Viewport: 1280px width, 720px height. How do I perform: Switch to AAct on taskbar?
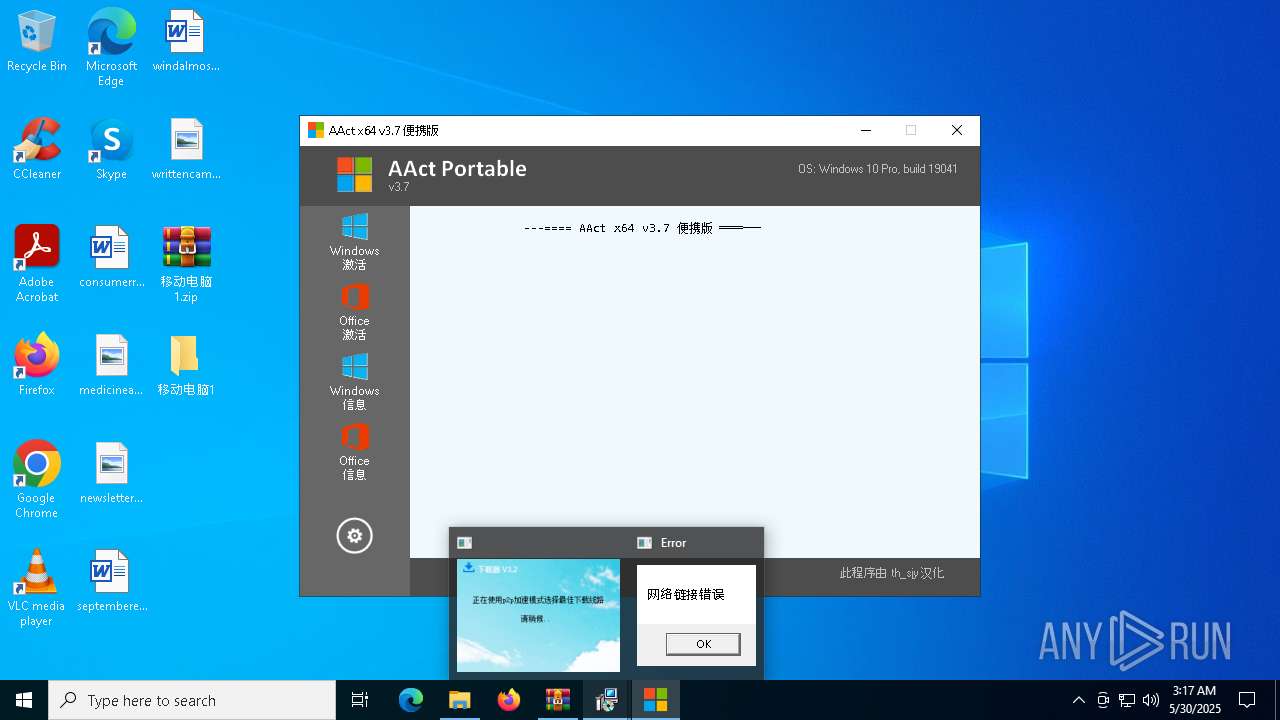point(655,700)
